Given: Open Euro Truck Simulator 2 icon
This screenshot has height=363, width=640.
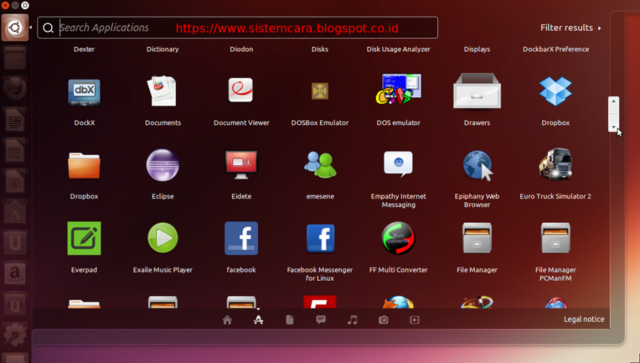Looking at the screenshot, I should click(x=555, y=164).
